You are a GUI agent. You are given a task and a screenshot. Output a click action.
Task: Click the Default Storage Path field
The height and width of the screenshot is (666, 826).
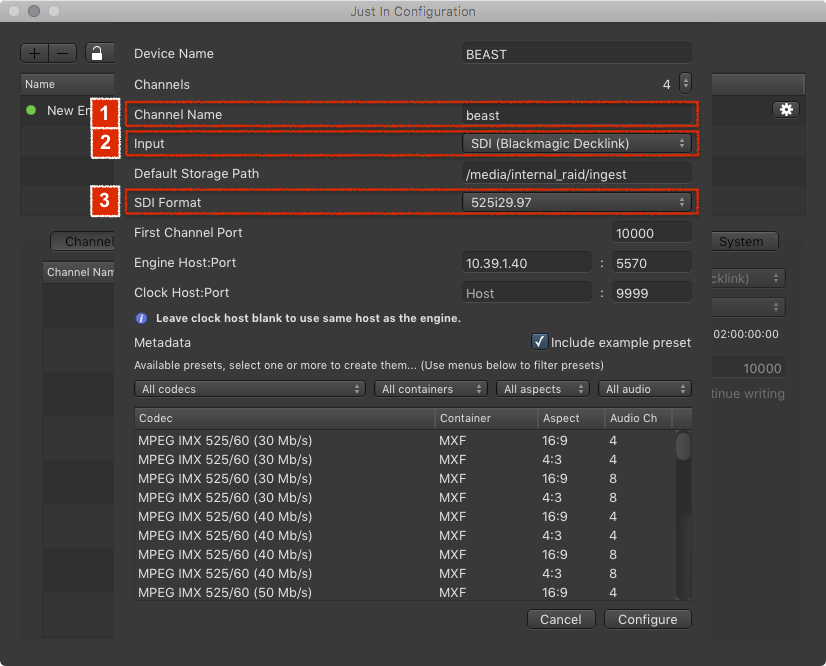click(x=576, y=174)
